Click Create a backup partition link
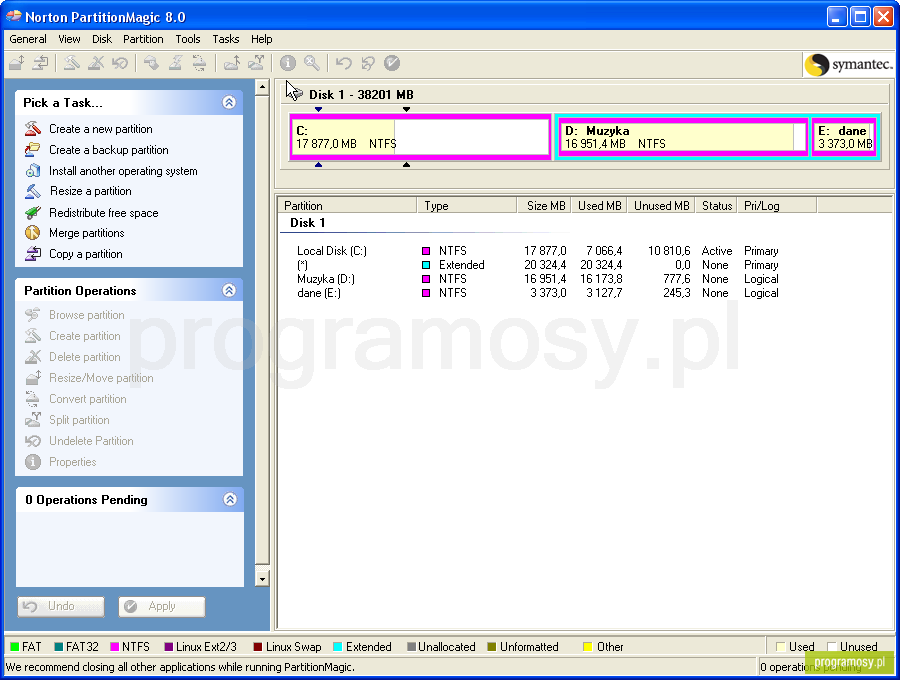The height and width of the screenshot is (680, 900). pos(108,150)
